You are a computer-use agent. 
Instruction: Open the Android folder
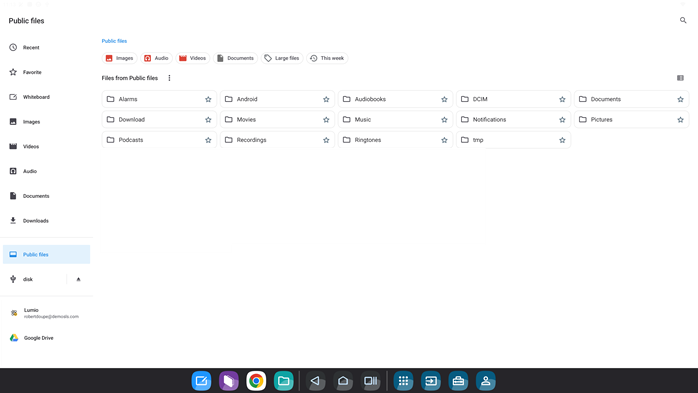[x=277, y=99]
